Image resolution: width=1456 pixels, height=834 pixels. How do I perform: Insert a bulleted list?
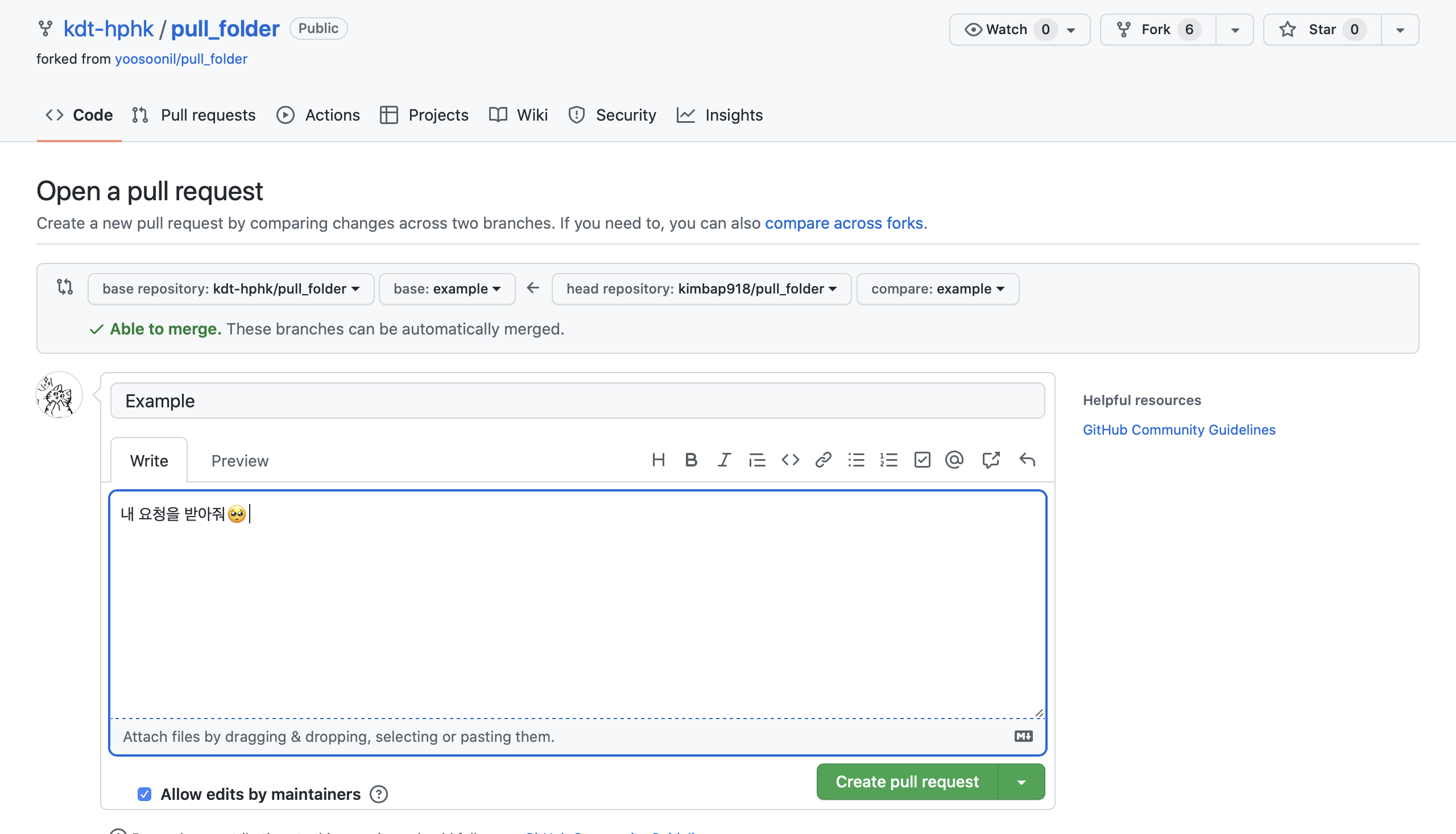pyautogui.click(x=856, y=460)
